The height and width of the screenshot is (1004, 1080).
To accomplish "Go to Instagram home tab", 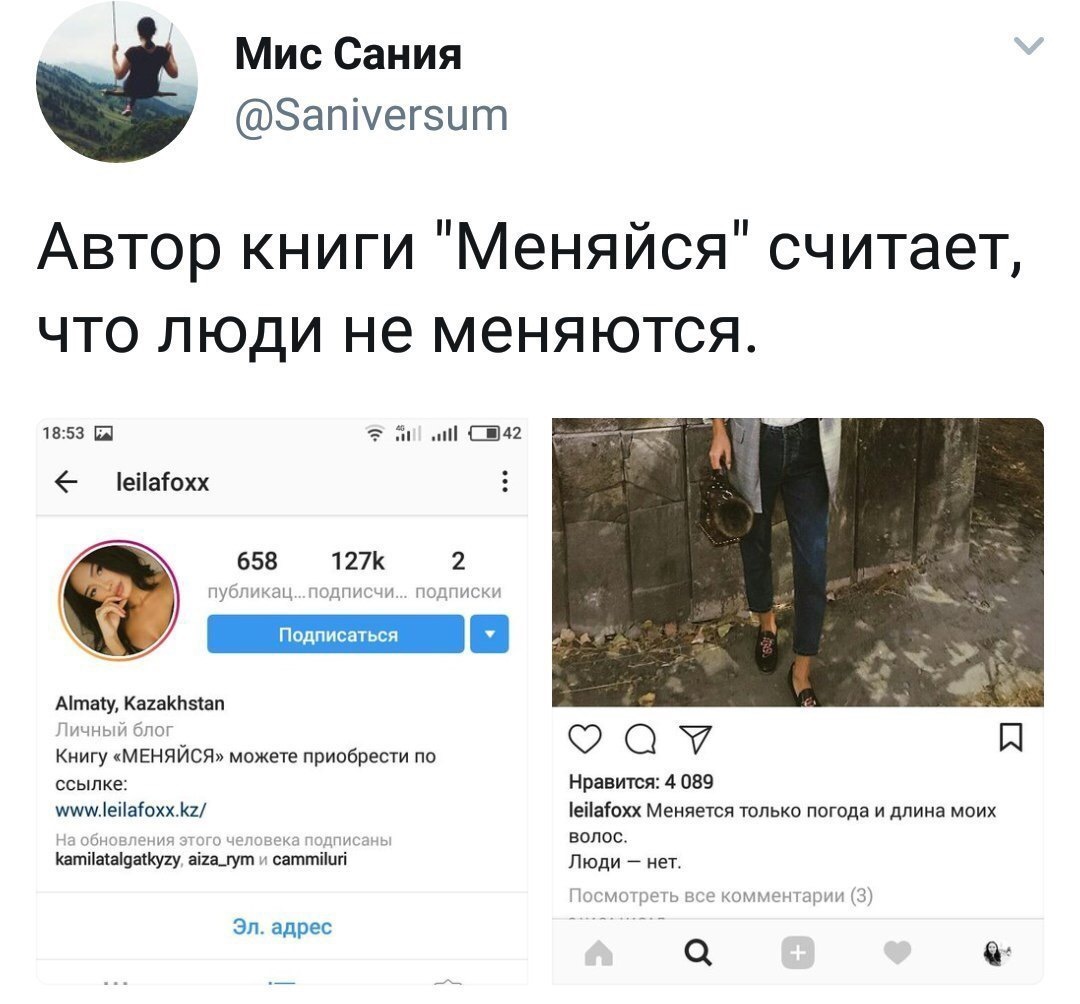I will 599,954.
